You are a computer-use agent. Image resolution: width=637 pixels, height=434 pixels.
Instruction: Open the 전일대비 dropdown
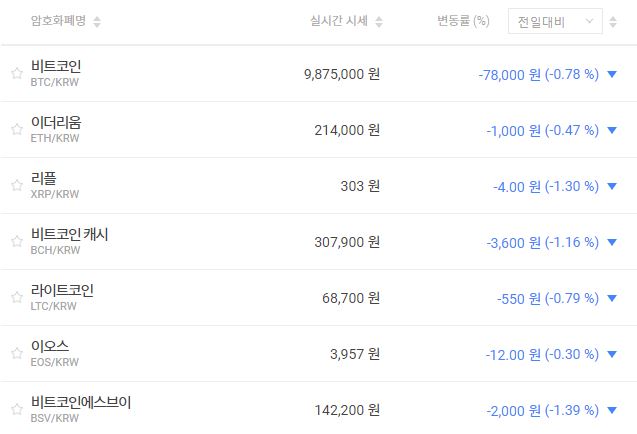(x=554, y=21)
